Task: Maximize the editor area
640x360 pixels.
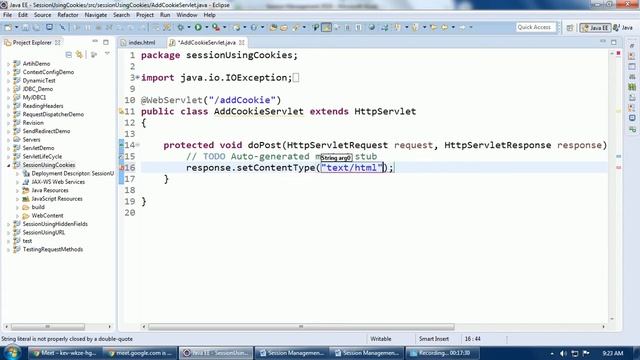Action: pyautogui.click(x=614, y=42)
